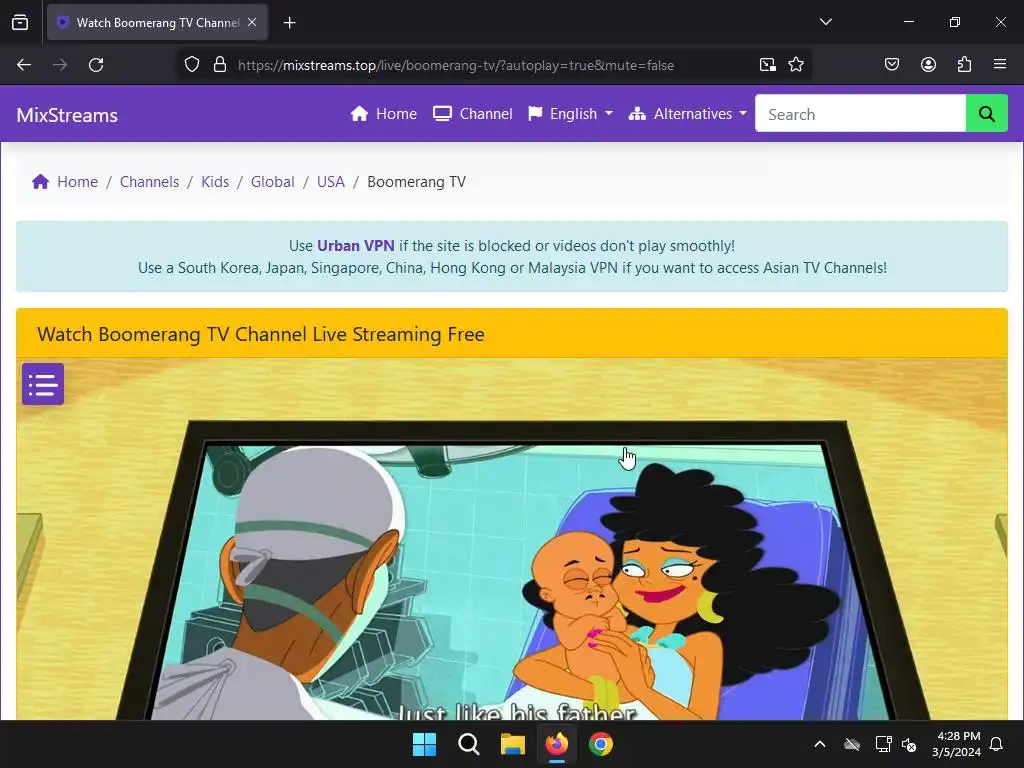Open File Explorer from taskbar

[x=513, y=744]
